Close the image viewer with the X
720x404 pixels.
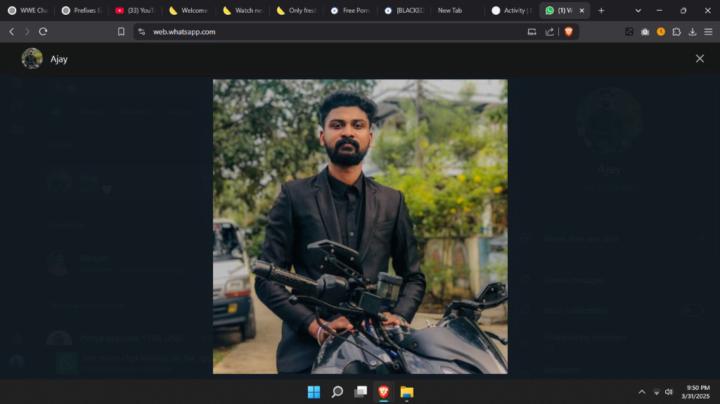[x=699, y=59]
